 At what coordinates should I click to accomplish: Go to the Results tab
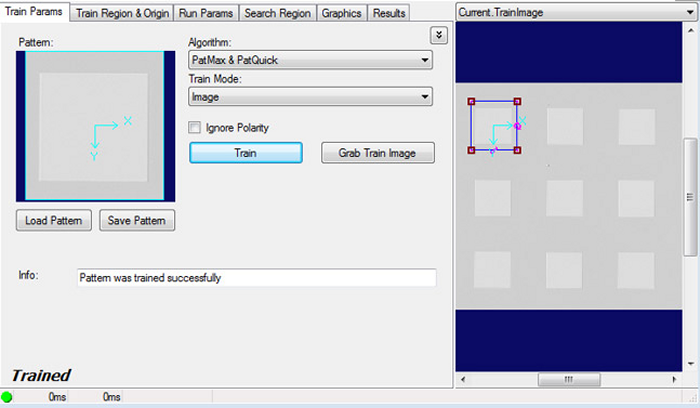tap(389, 13)
